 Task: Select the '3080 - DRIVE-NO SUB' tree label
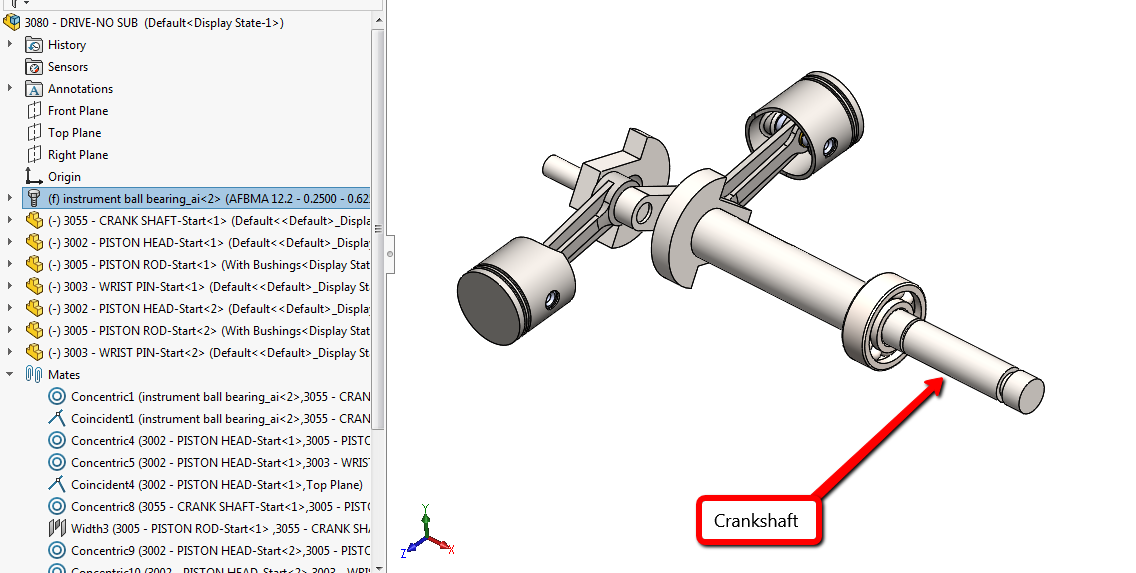point(81,22)
